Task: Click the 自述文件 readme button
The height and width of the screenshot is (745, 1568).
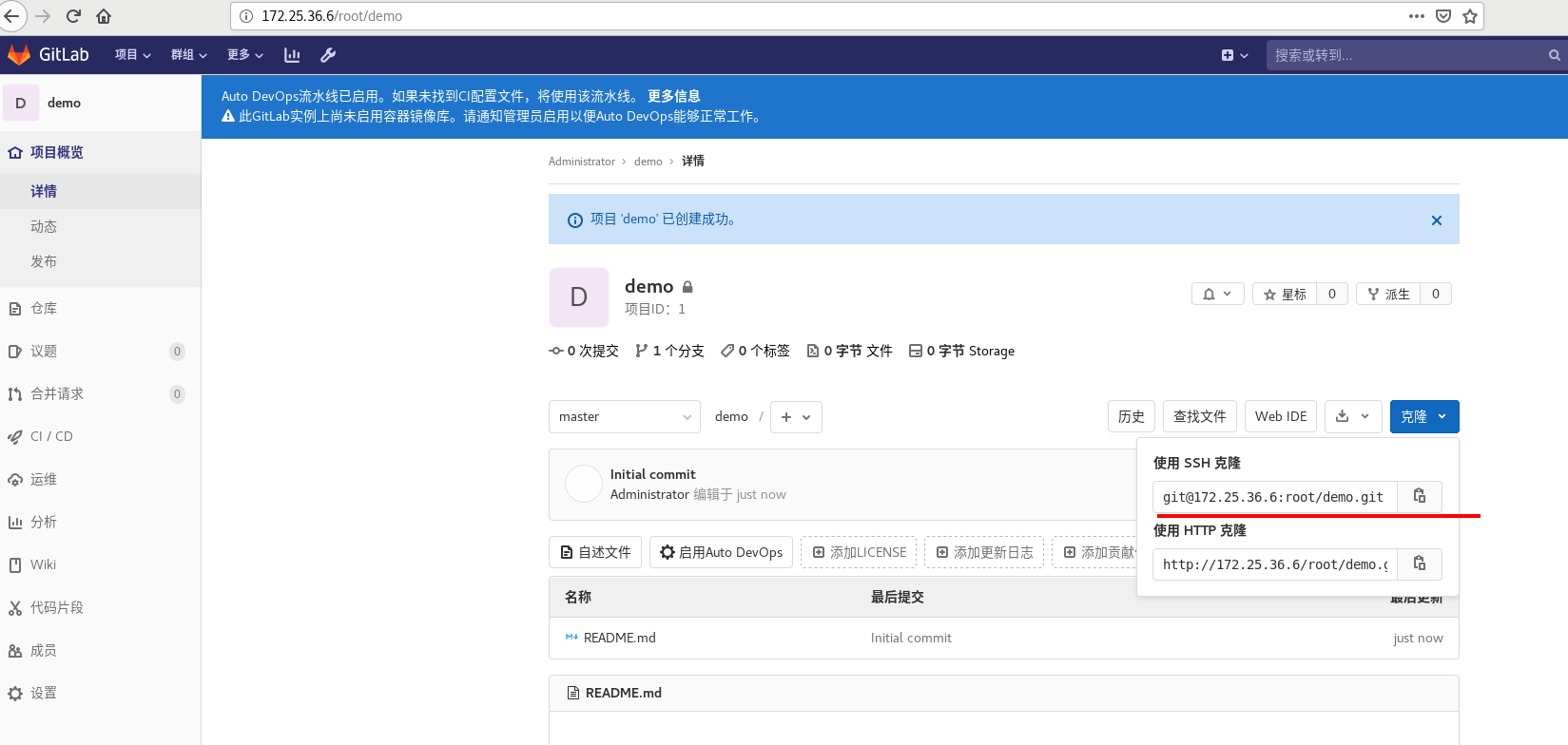Action: point(595,552)
